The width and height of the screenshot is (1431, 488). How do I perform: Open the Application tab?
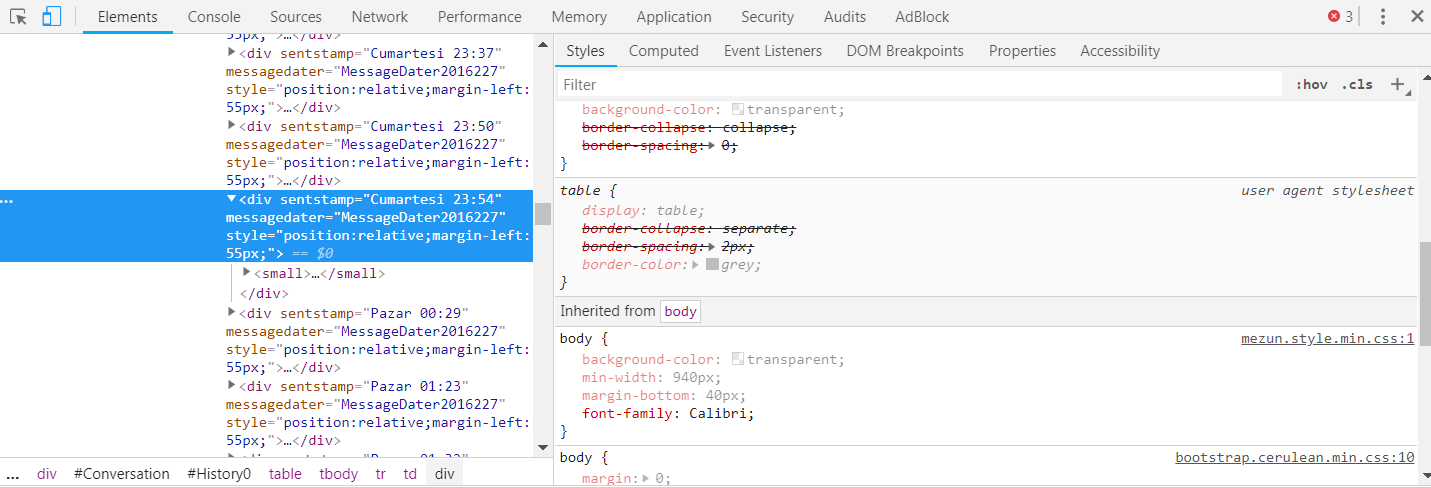(674, 17)
